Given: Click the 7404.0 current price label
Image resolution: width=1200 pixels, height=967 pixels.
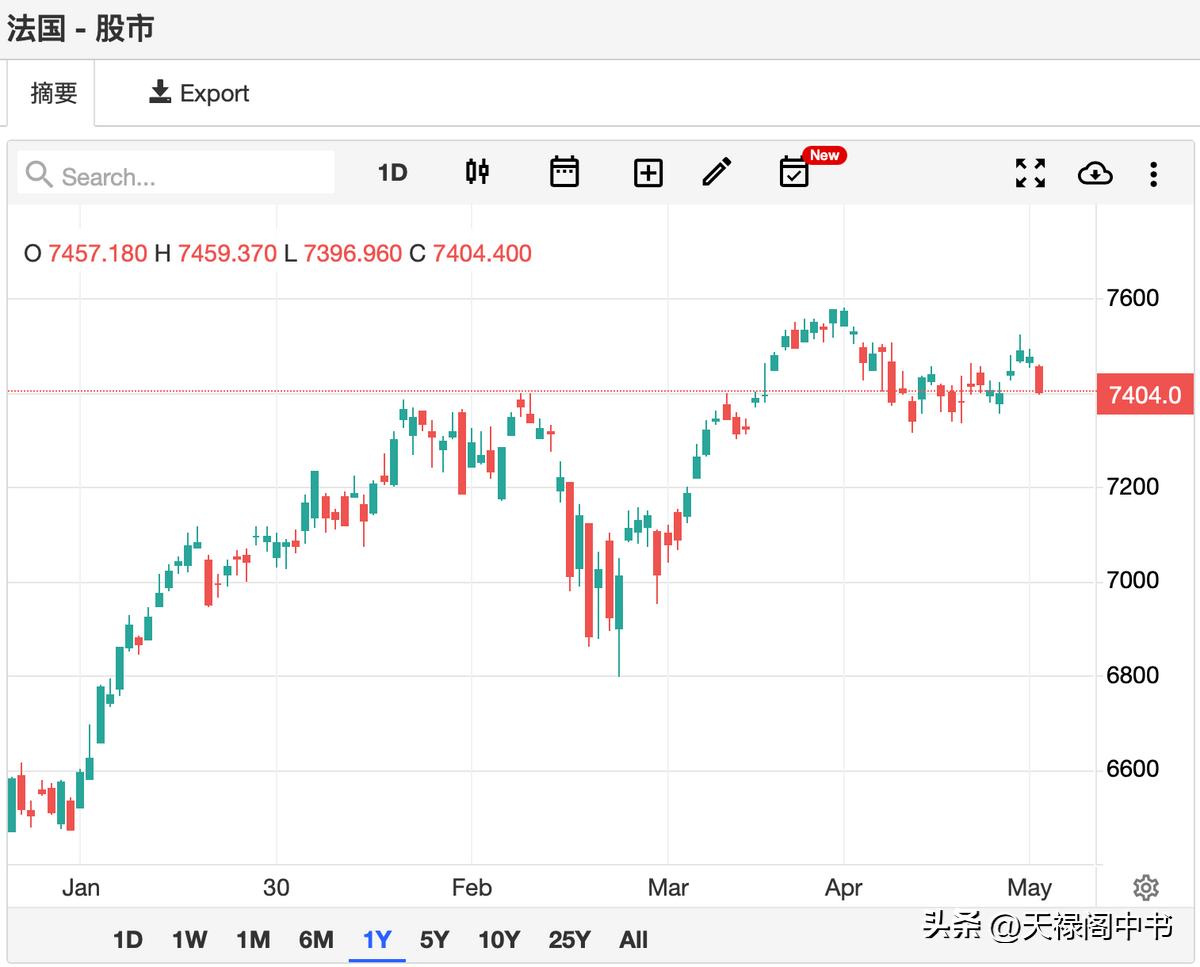Looking at the screenshot, I should pyautogui.click(x=1144, y=395).
